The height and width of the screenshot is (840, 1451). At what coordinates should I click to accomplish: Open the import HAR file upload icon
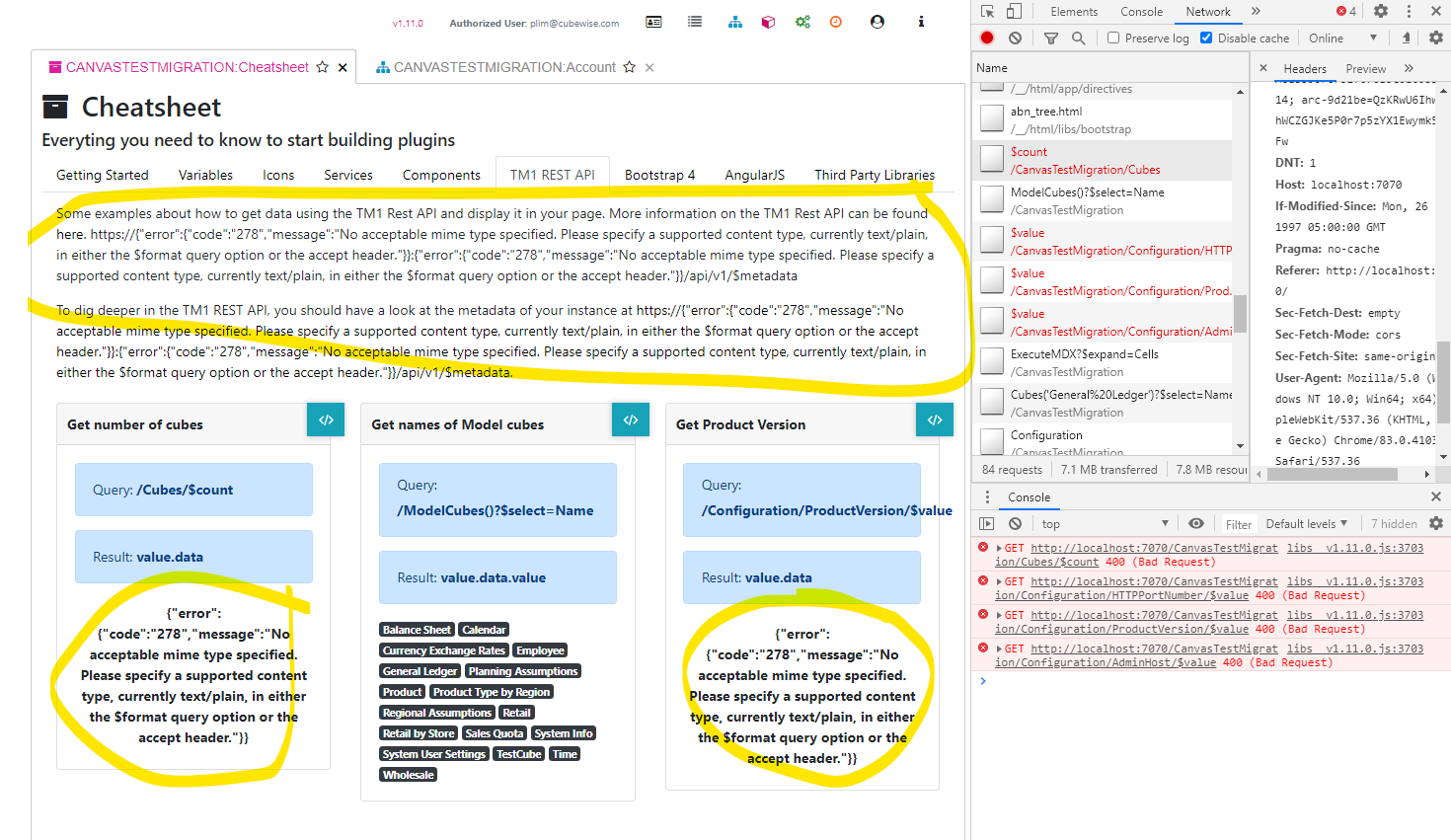(x=1407, y=38)
